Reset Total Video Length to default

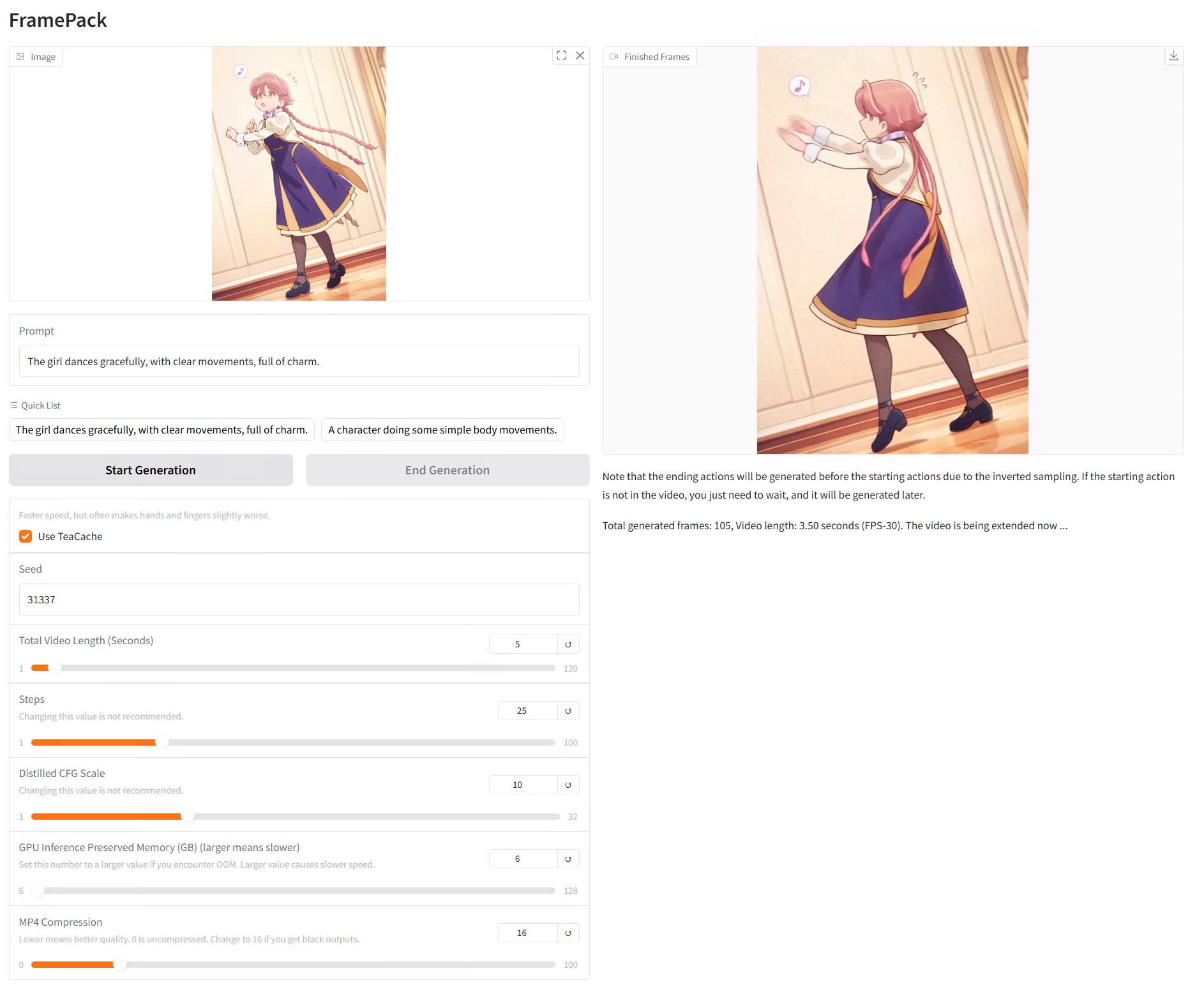point(568,644)
